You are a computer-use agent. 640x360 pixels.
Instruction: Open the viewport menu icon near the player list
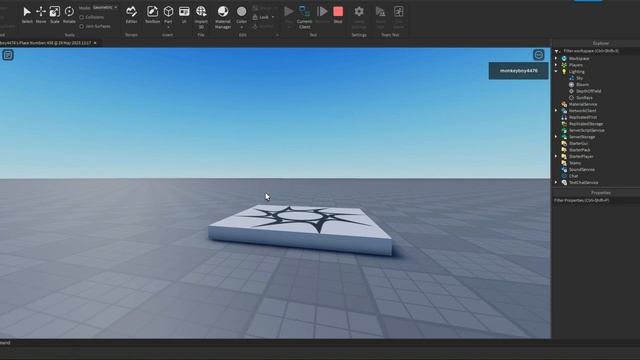pos(539,55)
